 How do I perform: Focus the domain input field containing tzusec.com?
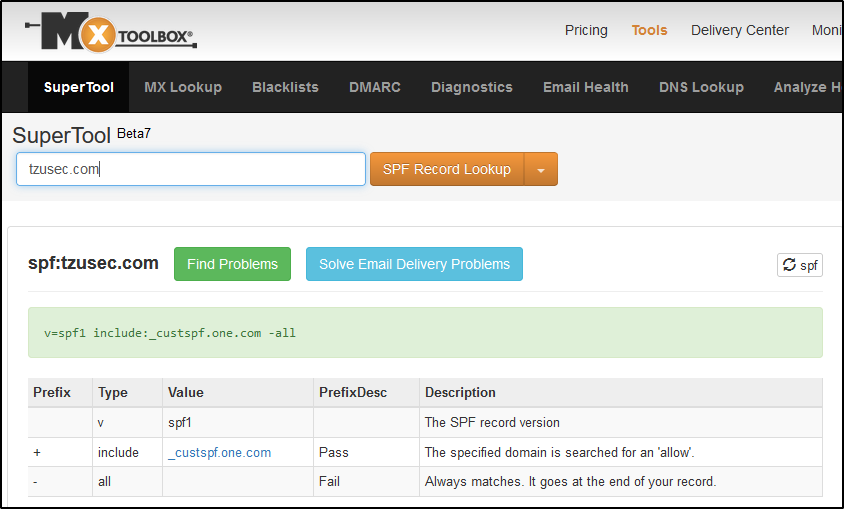pyautogui.click(x=191, y=169)
